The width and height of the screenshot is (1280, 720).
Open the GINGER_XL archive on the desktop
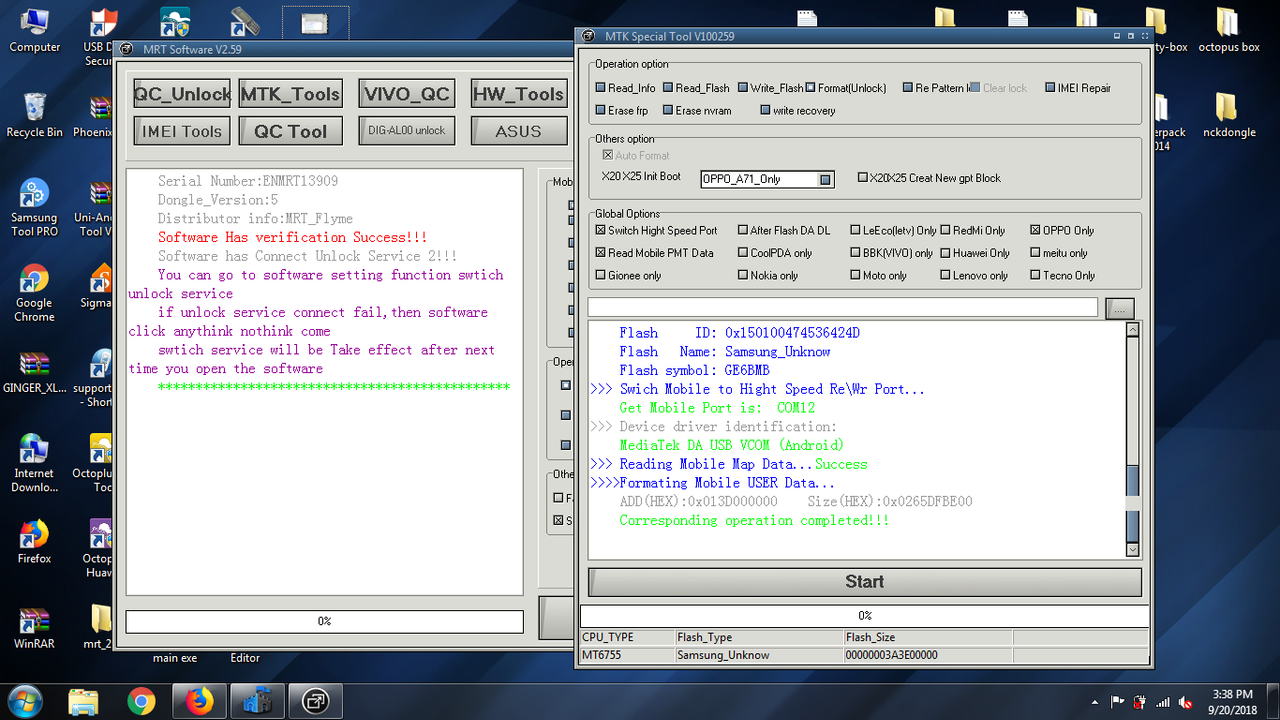point(34,372)
